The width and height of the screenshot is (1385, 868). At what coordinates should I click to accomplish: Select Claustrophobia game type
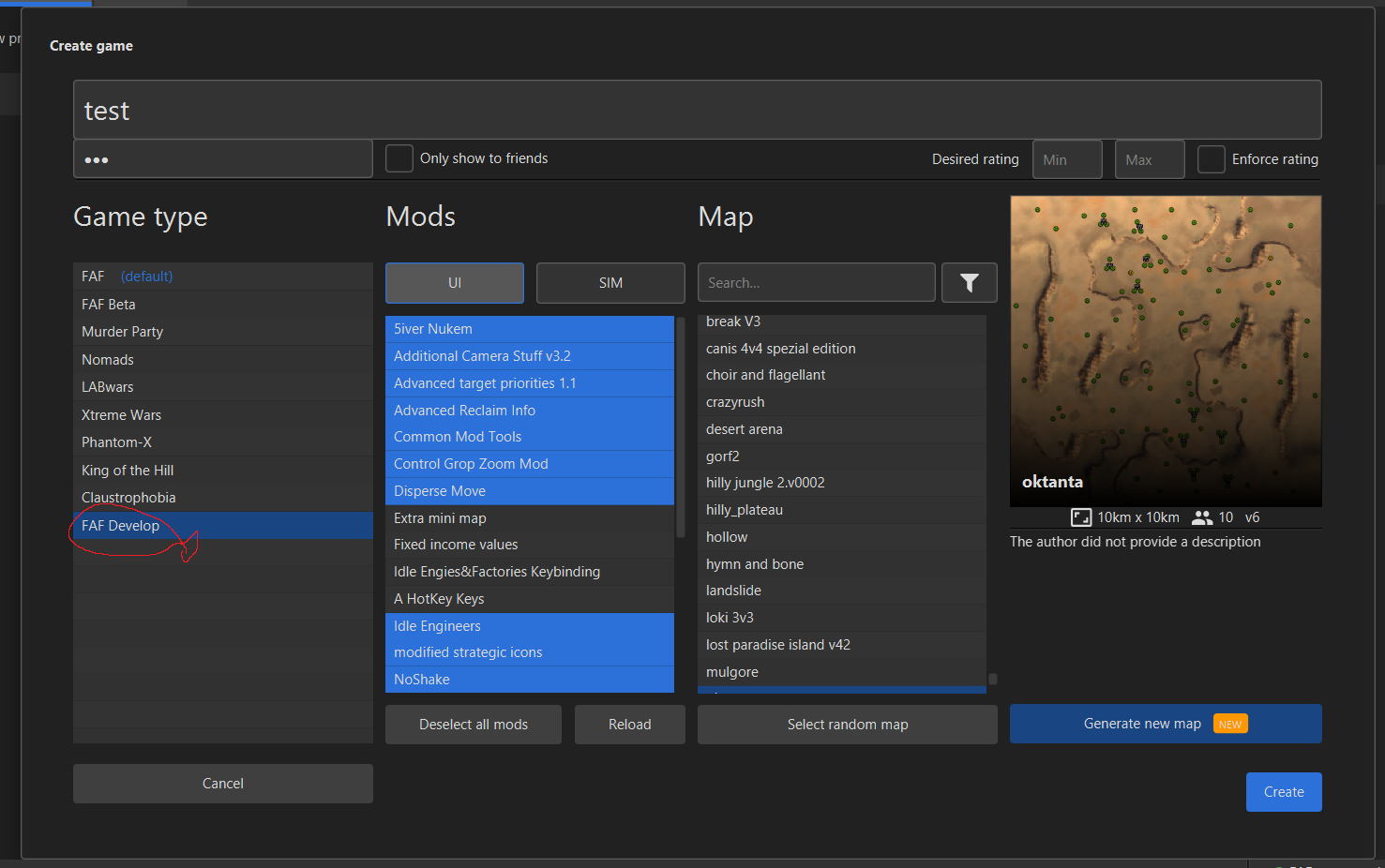click(223, 498)
